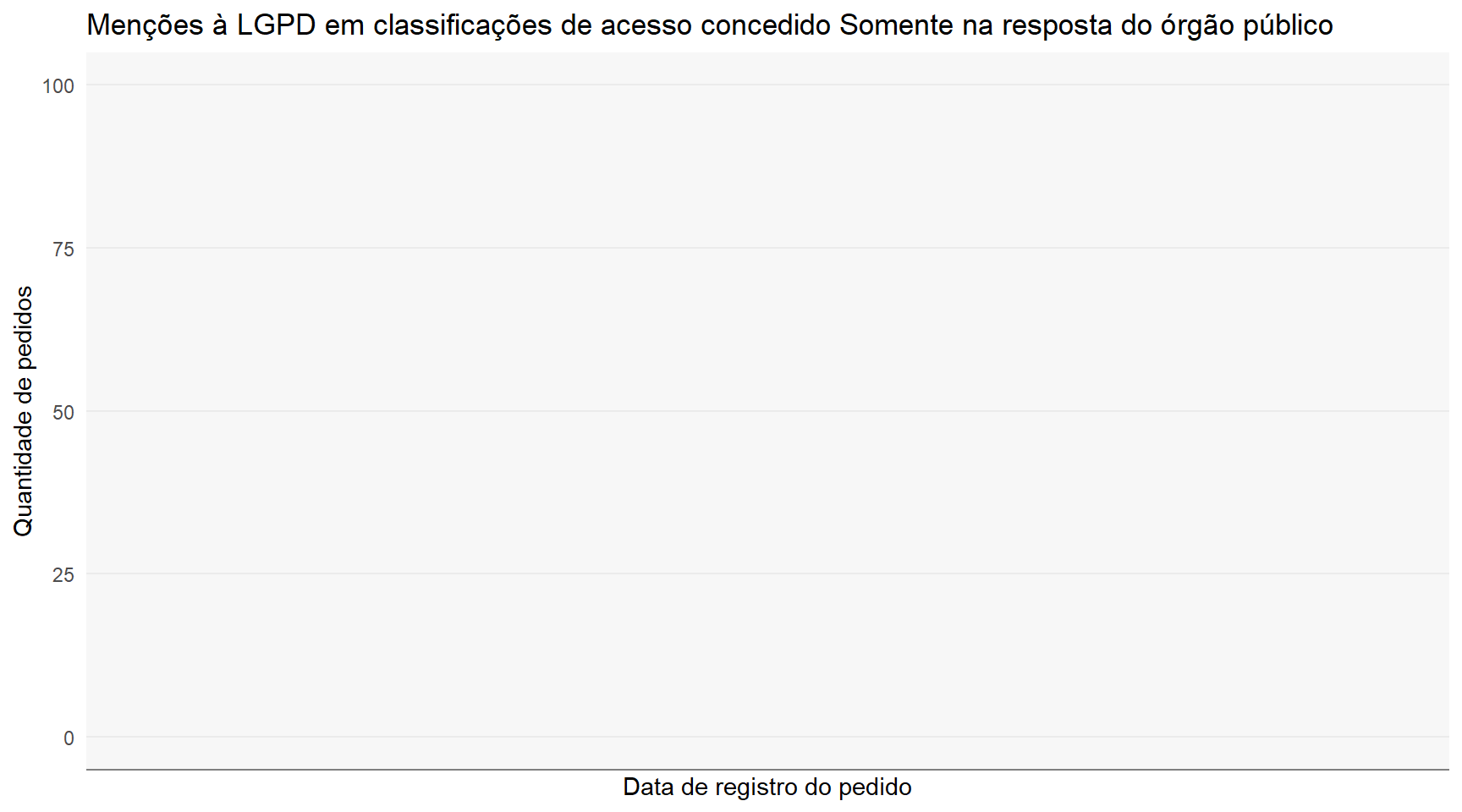Image resolution: width=1462 pixels, height=812 pixels.
Task: Click the horizontal gridline at 50
Action: point(767,411)
